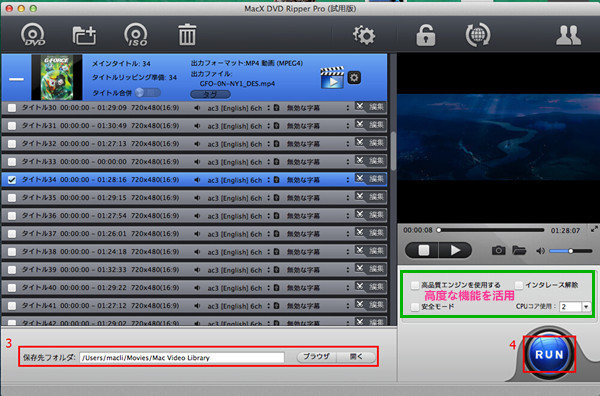Viewport: 600px width, 396px height.
Task: Open the CPUコア使用 dropdown
Action: pyautogui.click(x=575, y=306)
